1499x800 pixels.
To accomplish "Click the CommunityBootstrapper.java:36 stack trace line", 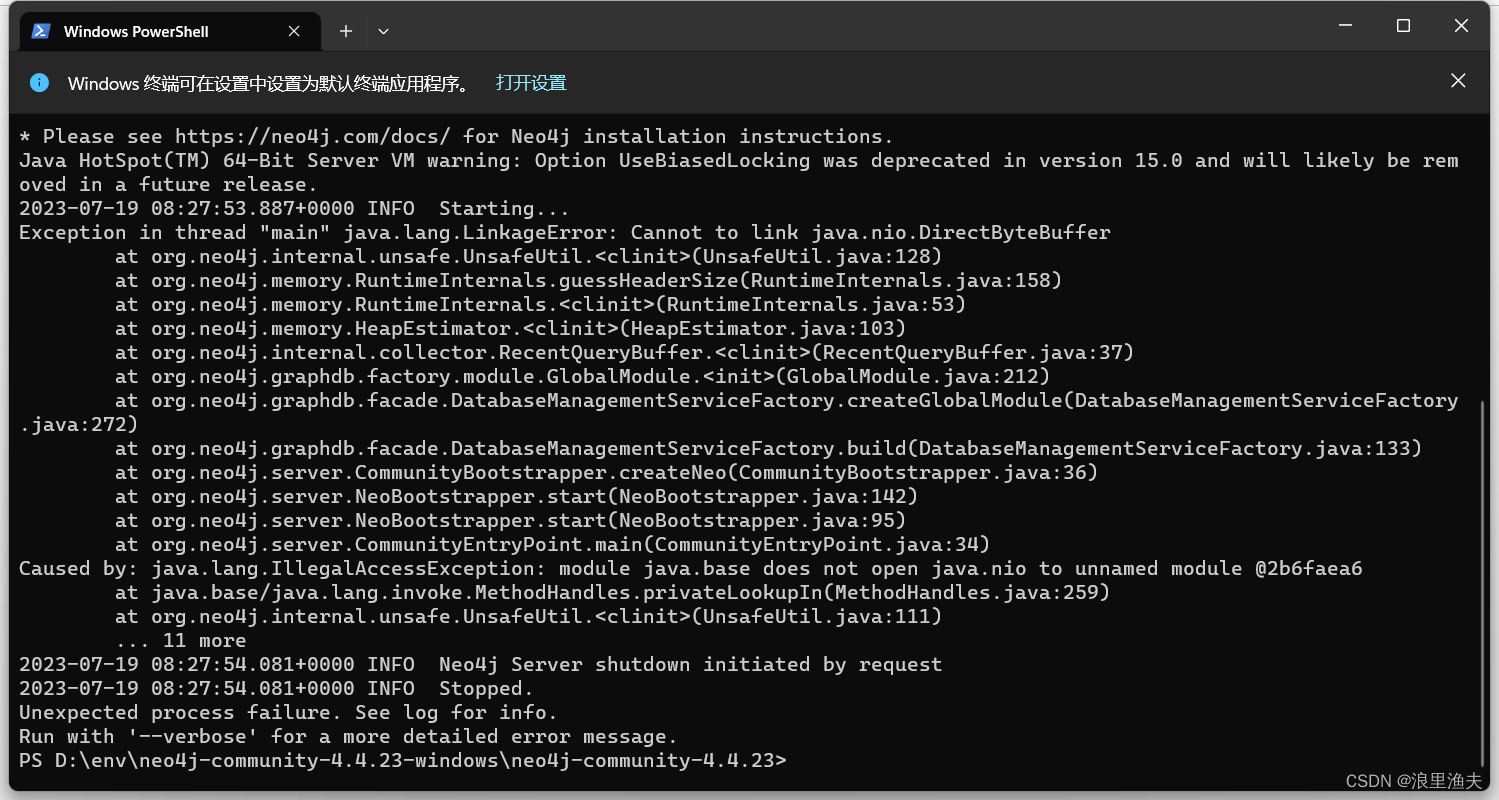I will [x=607, y=472].
